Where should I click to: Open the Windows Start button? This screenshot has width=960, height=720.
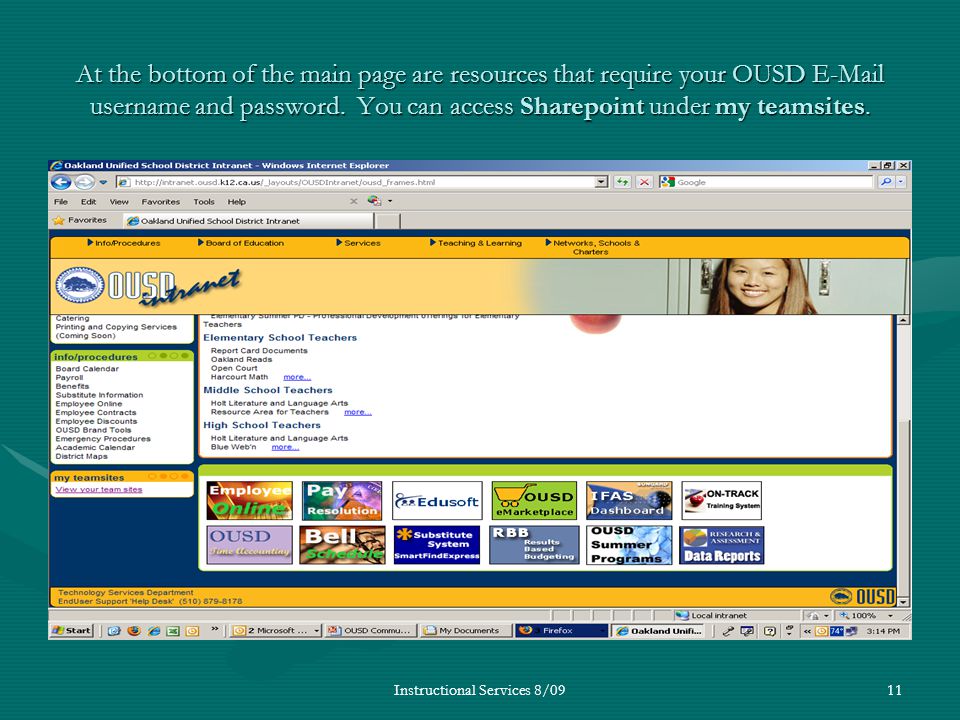tap(72, 631)
